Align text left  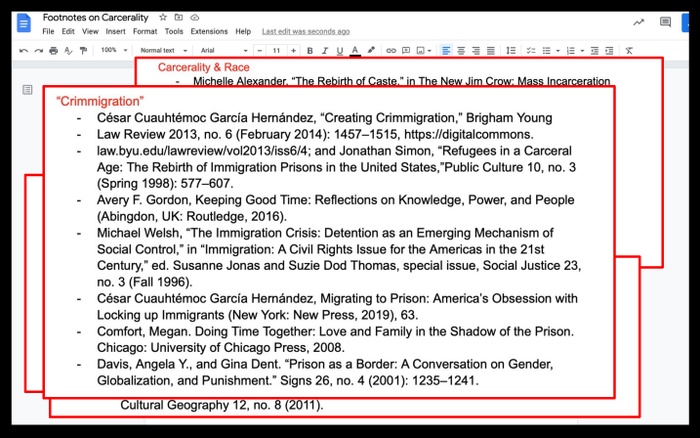446,51
